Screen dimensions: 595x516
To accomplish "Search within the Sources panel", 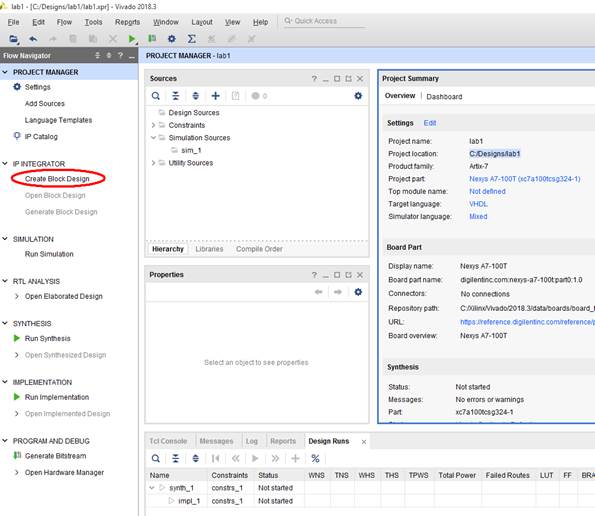I will coord(156,96).
